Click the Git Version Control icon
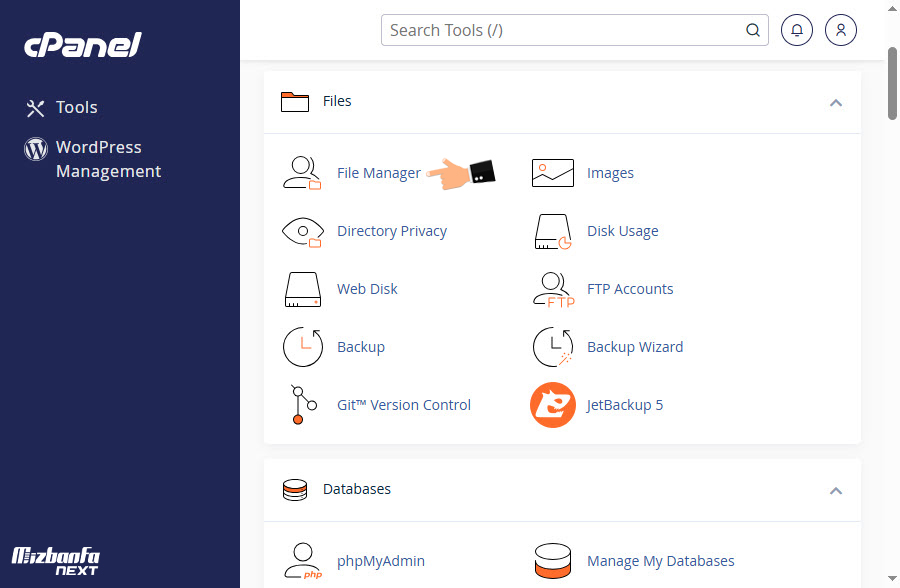The width and height of the screenshot is (900, 588). pyautogui.click(x=302, y=405)
